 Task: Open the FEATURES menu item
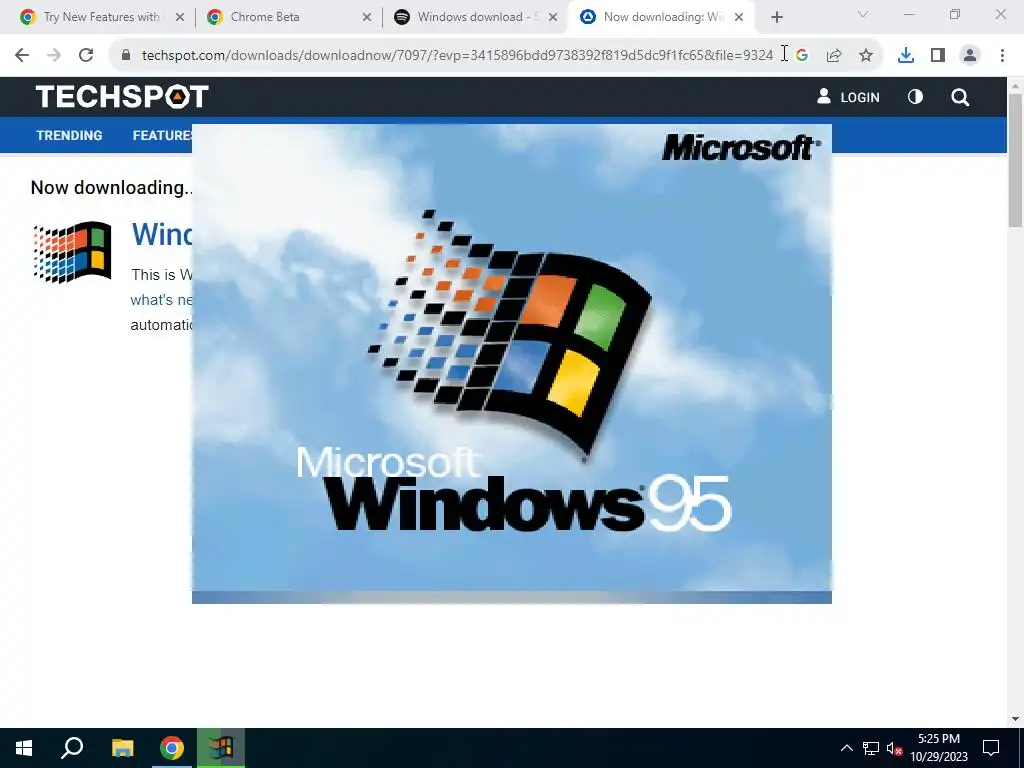(162, 135)
